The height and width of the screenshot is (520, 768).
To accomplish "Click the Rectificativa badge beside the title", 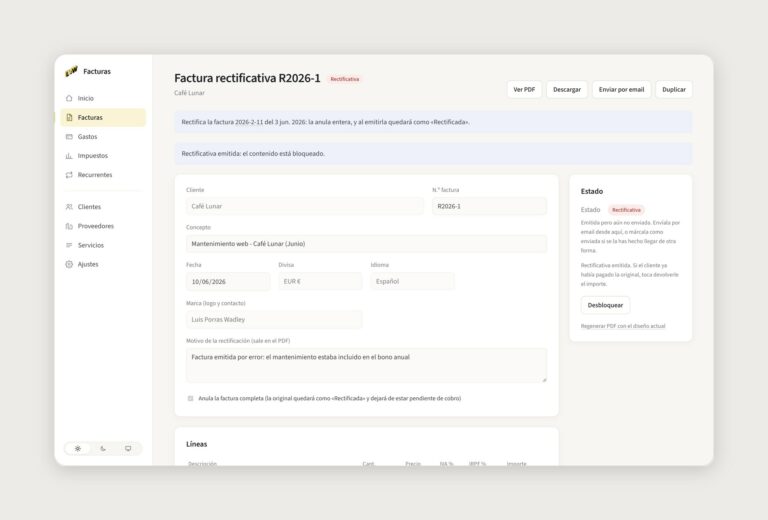I will click(x=344, y=79).
